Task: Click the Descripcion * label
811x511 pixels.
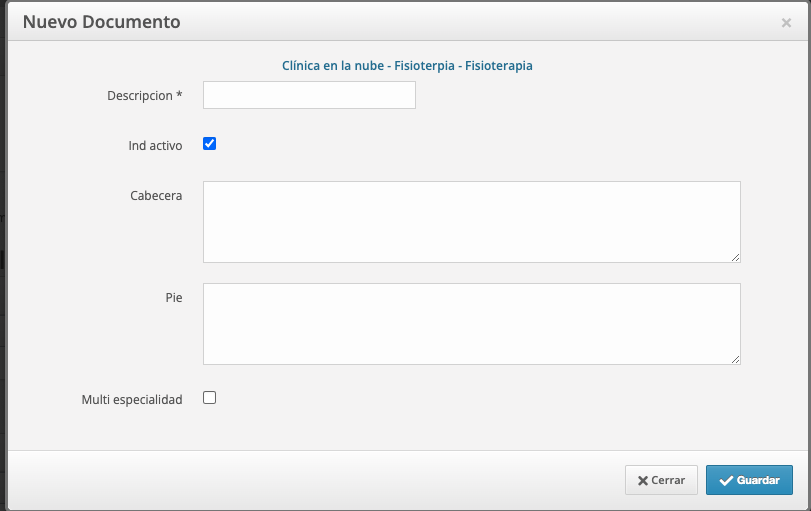Action: point(145,96)
